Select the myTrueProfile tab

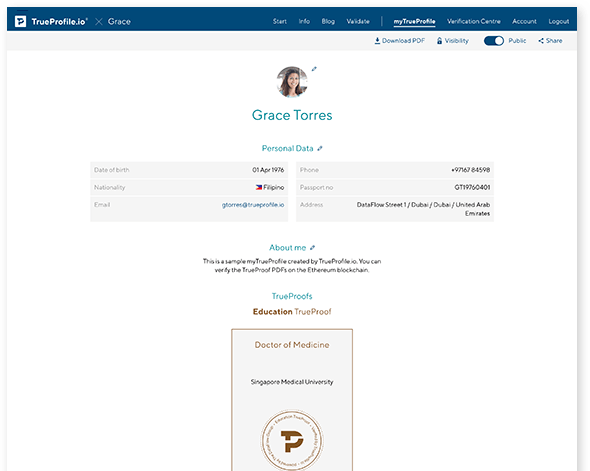click(414, 21)
